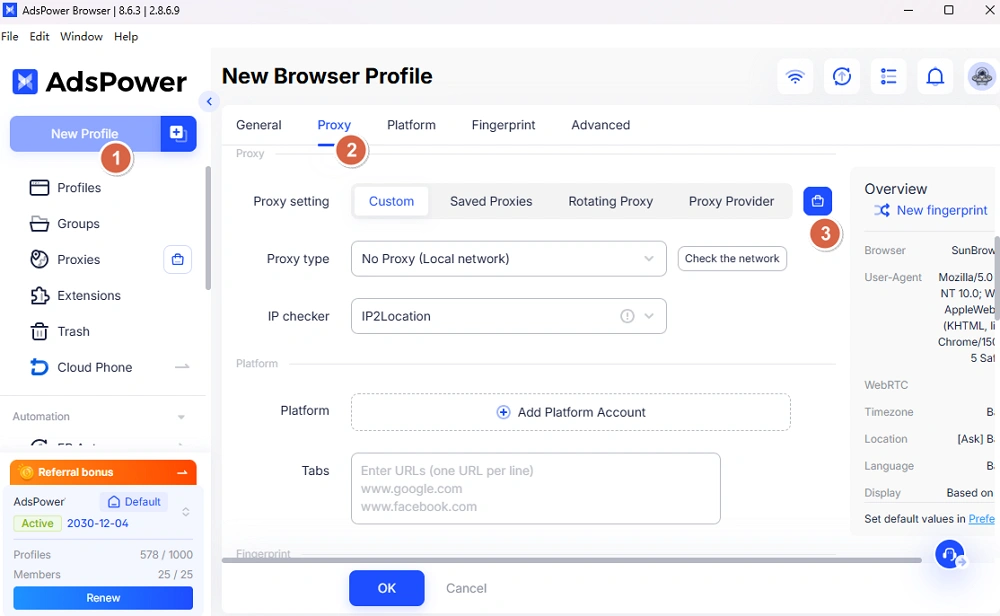Open Extensions in the sidebar
This screenshot has width=1000, height=616.
tap(89, 295)
